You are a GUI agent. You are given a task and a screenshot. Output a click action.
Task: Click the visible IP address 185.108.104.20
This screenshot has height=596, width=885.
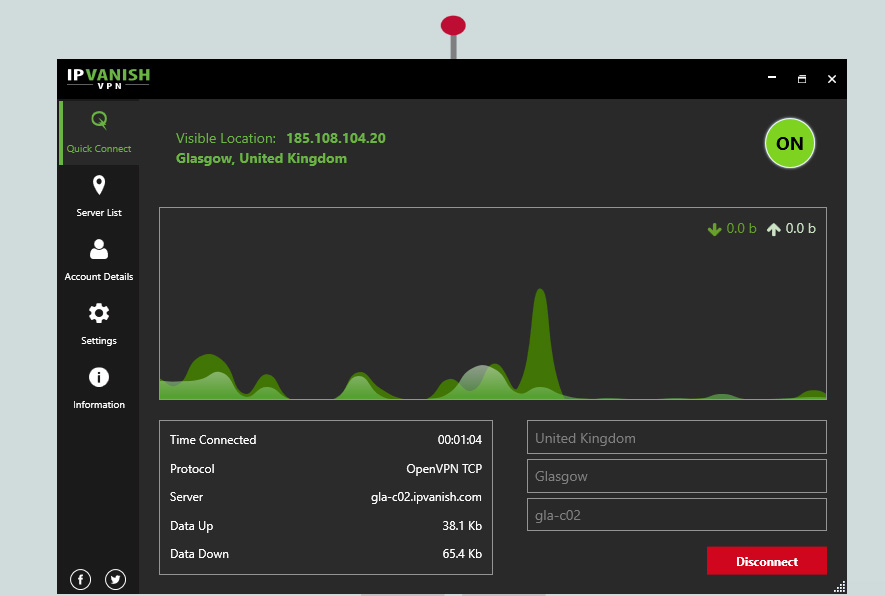tap(336, 138)
